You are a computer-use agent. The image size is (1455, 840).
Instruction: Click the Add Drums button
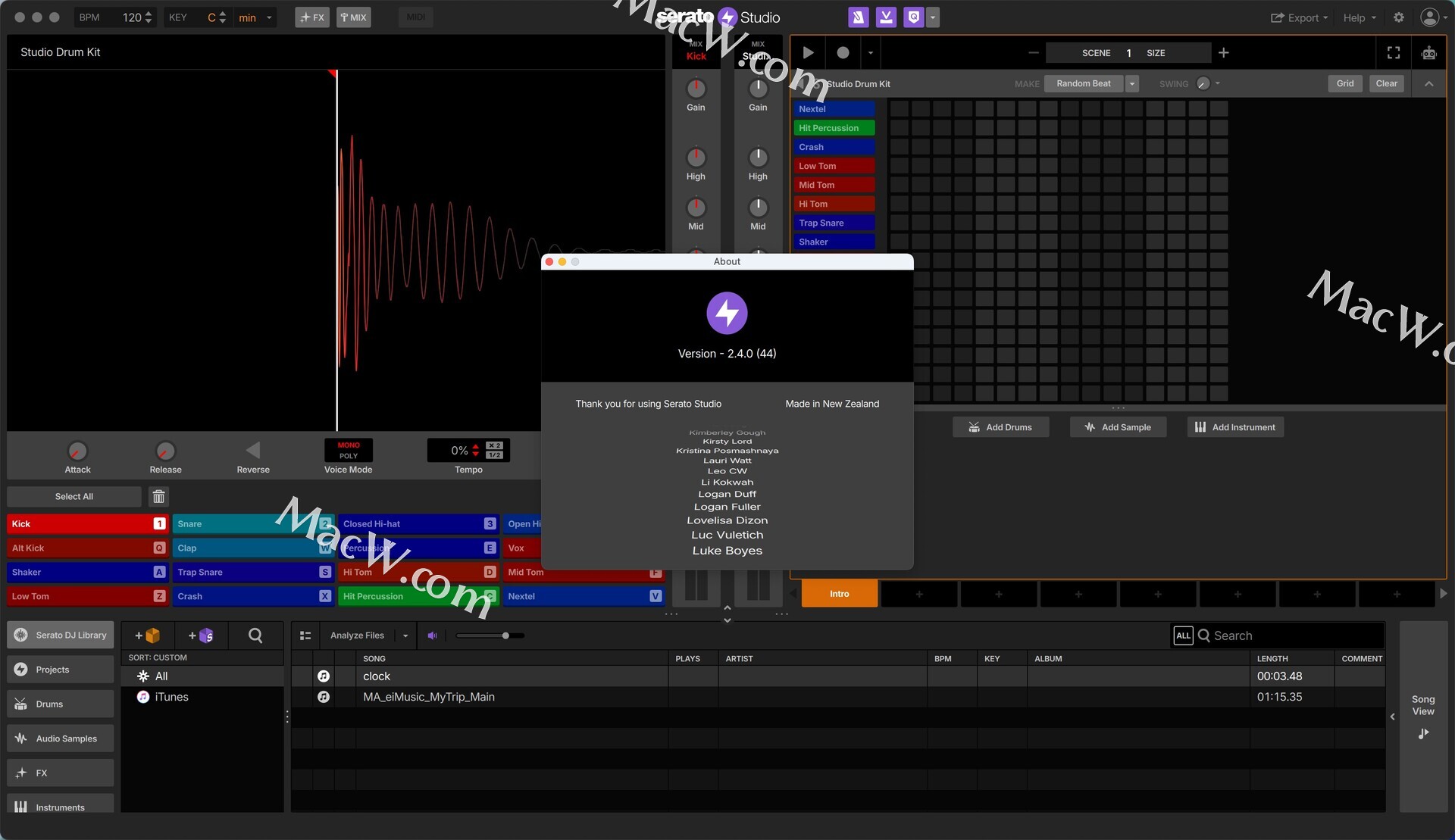(x=1001, y=427)
